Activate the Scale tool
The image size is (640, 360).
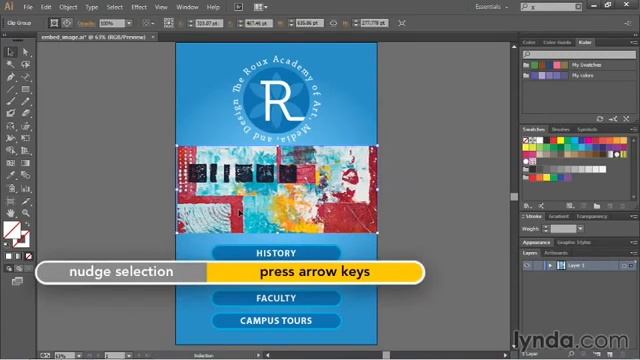26,126
